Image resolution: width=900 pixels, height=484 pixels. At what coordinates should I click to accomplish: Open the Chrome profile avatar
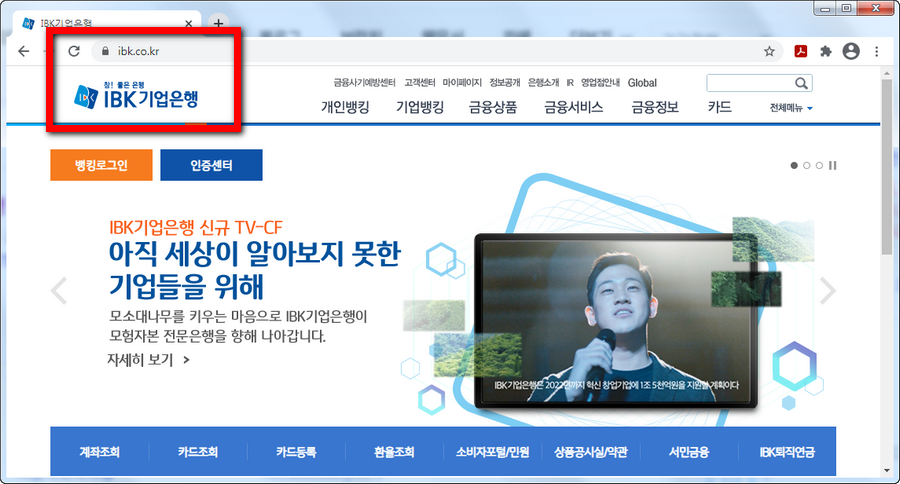click(x=851, y=51)
